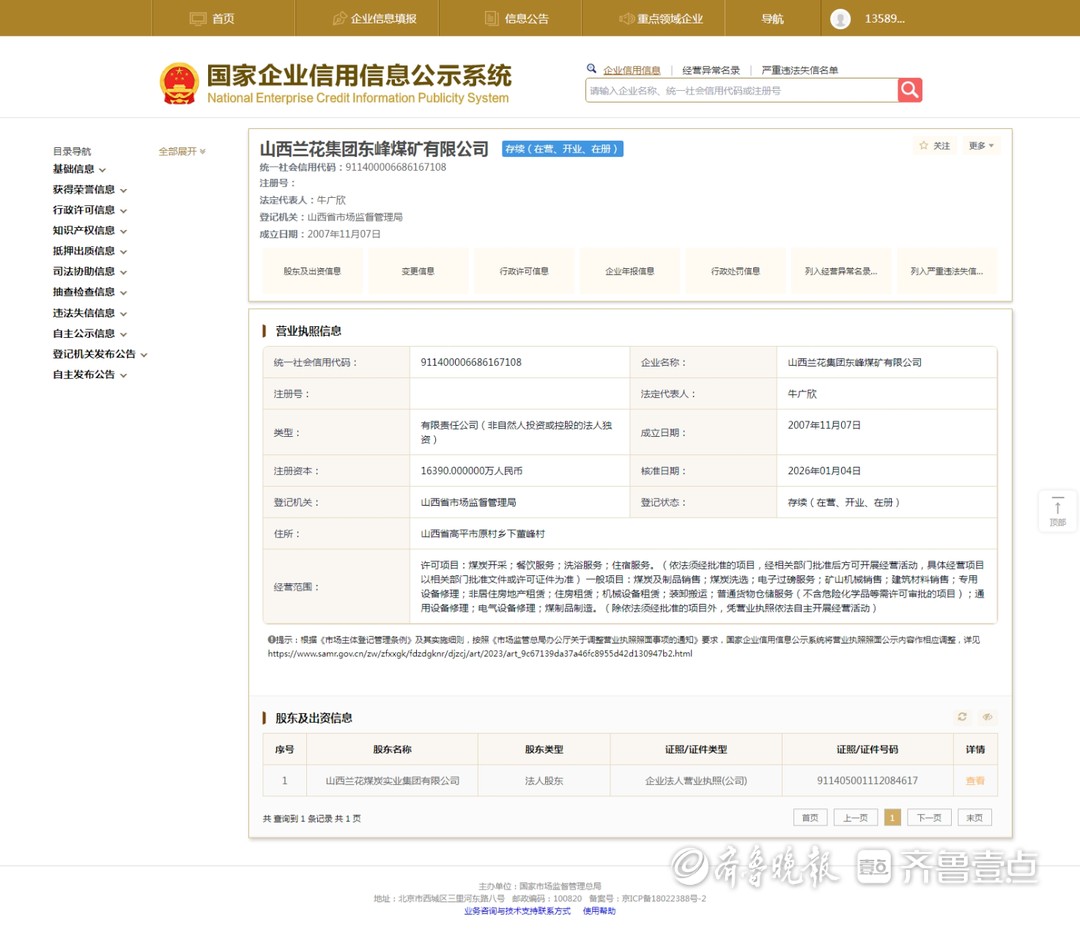Click the 13589... account name
This screenshot has height=930, width=1080.
coord(884,19)
